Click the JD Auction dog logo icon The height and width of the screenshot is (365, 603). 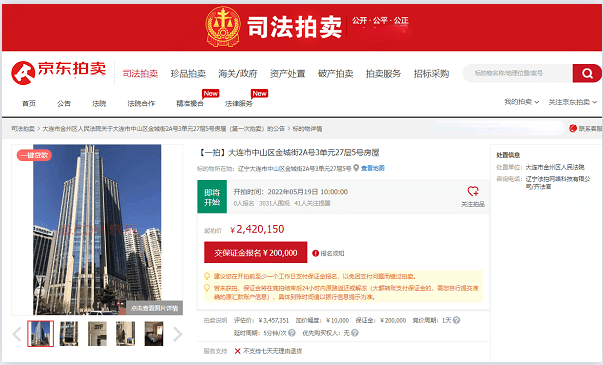pos(23,73)
